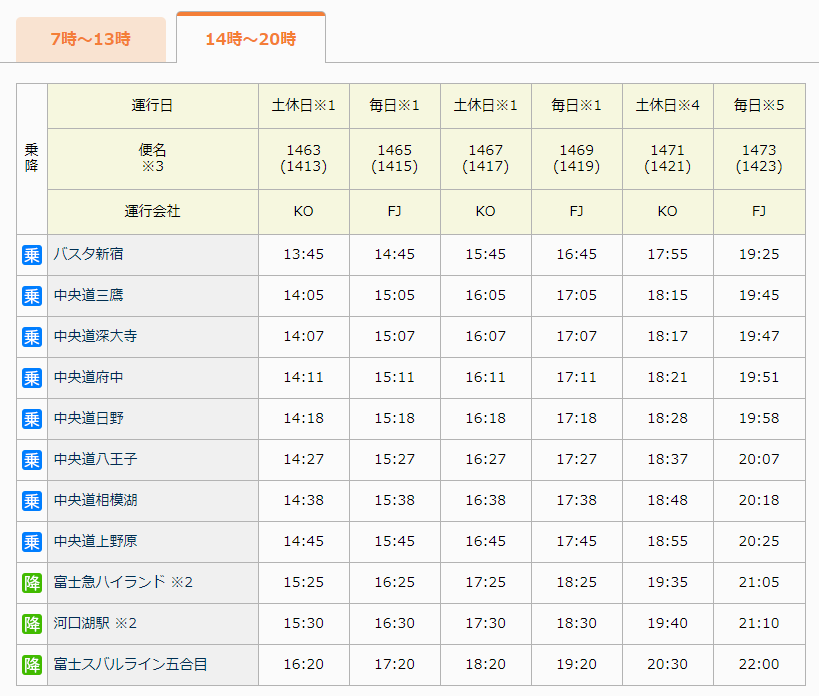The width and height of the screenshot is (819, 696).
Task: Click the 19:25 バスタ新宿 departure time
Action: tap(759, 255)
